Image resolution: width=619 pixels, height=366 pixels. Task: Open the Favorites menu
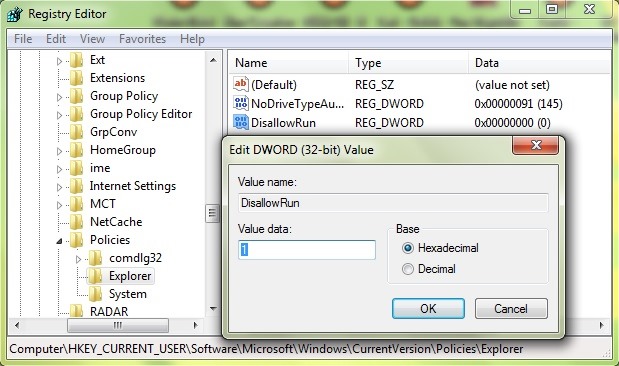[142, 39]
